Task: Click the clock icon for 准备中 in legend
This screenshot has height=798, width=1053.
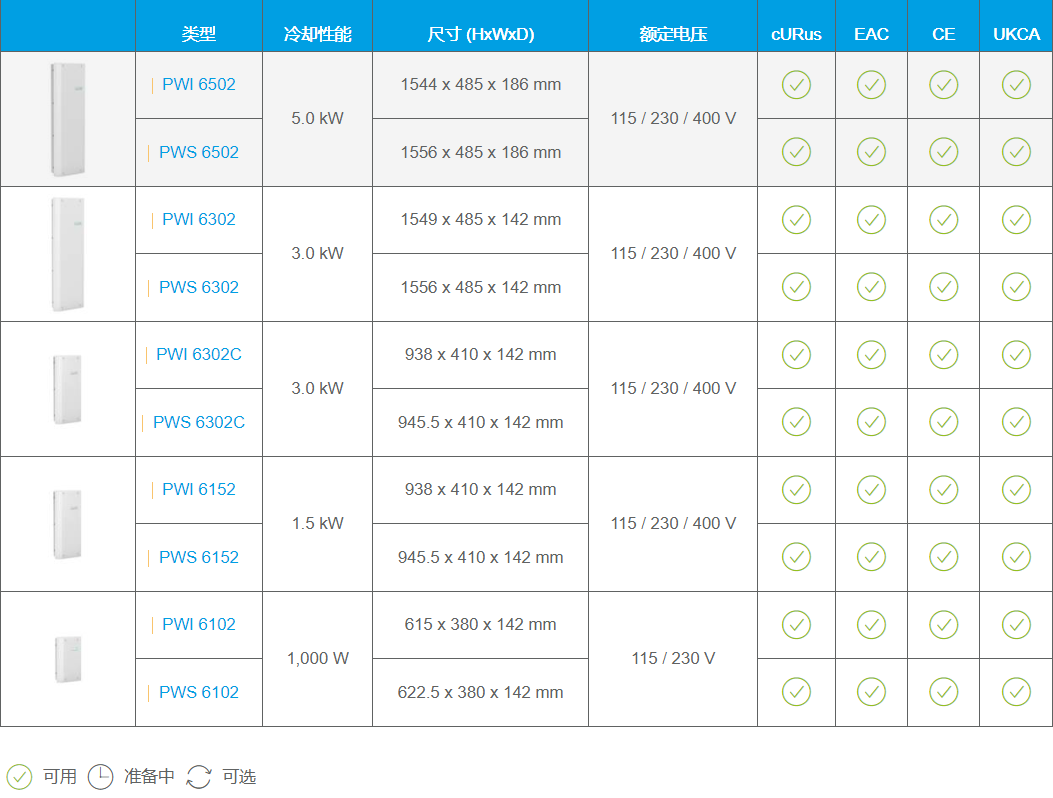Action: tap(101, 777)
